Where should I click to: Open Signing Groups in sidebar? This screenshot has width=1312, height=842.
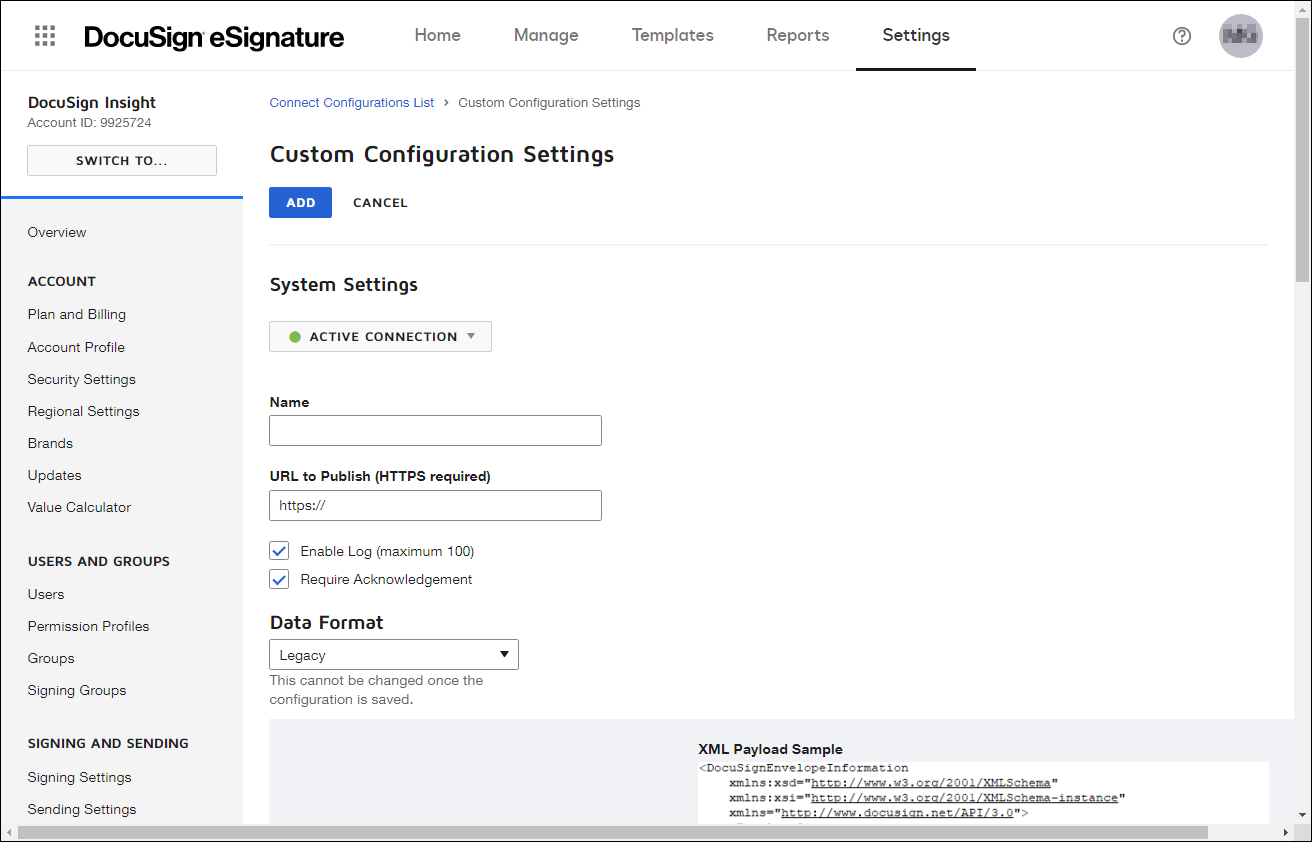[x=77, y=690]
